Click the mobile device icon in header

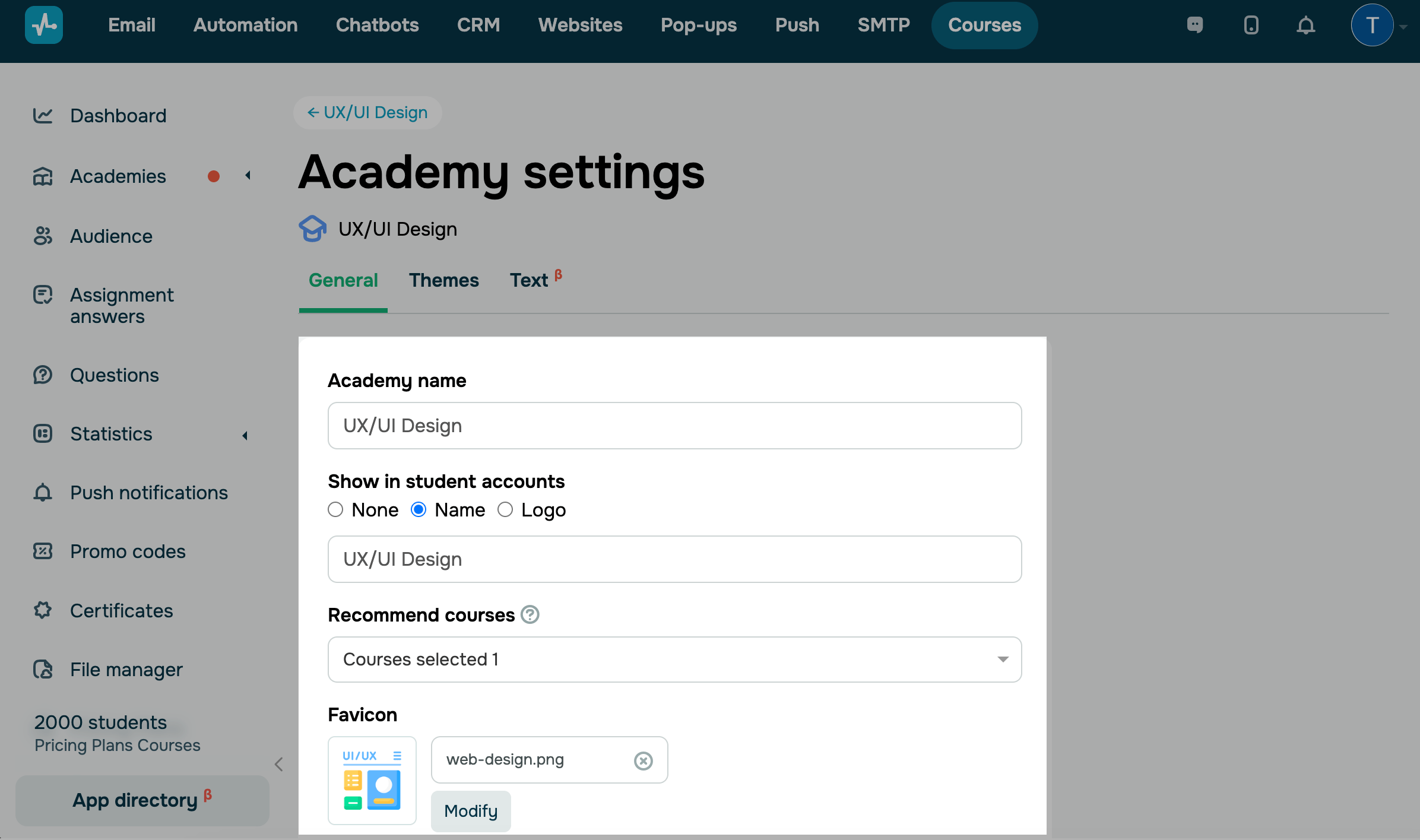1251,25
